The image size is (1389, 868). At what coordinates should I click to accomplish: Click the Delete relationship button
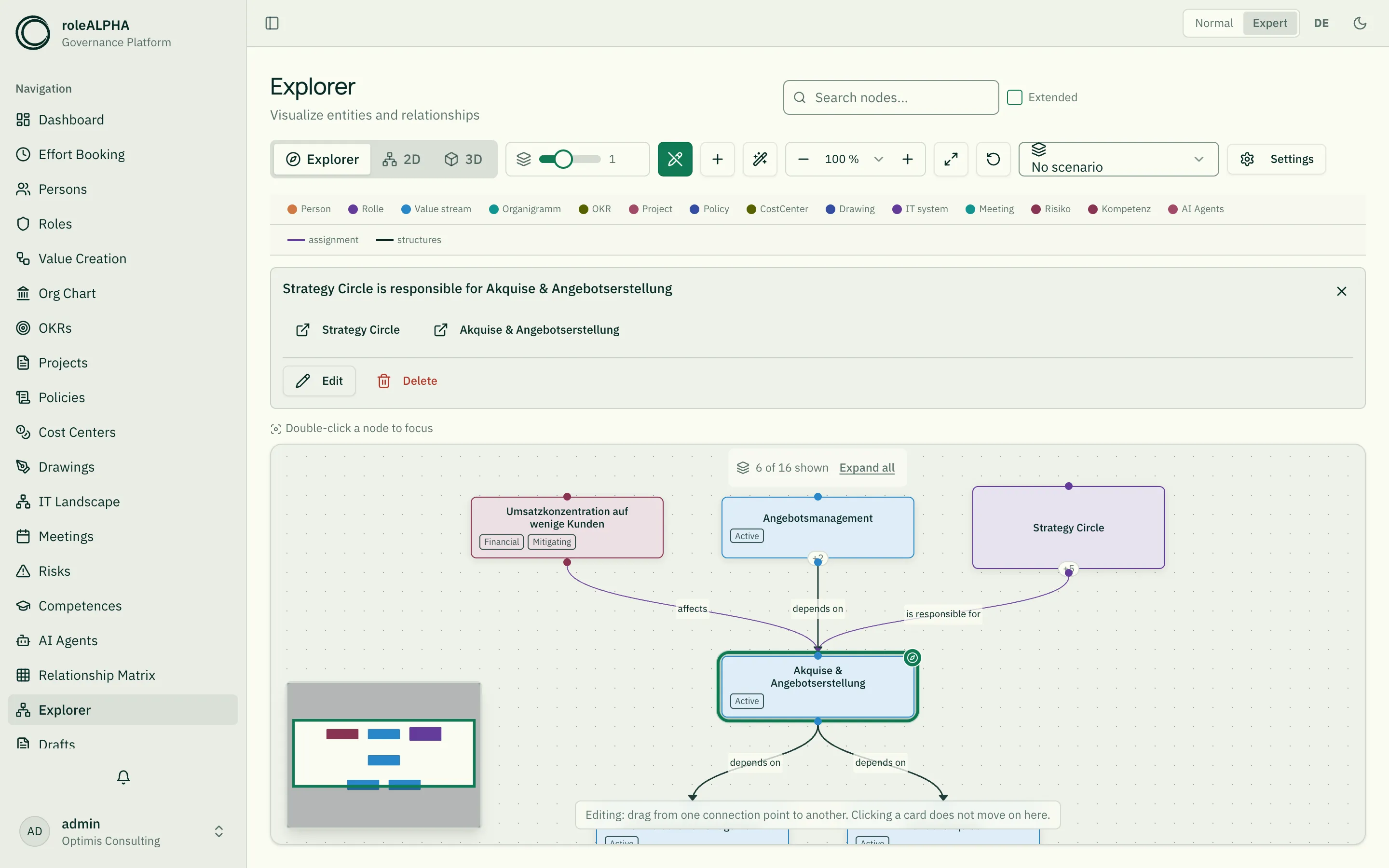[407, 380]
